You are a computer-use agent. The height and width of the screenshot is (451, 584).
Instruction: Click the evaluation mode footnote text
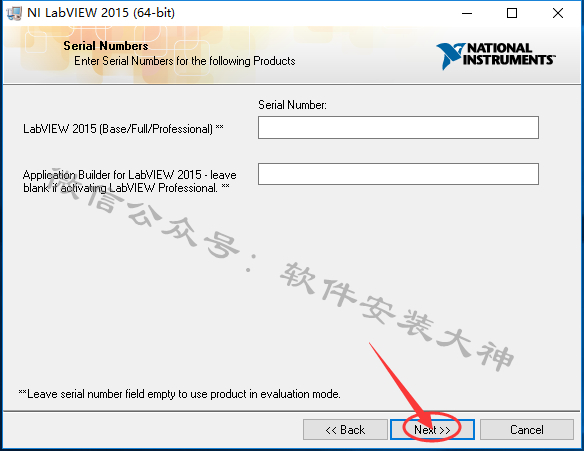(180, 394)
